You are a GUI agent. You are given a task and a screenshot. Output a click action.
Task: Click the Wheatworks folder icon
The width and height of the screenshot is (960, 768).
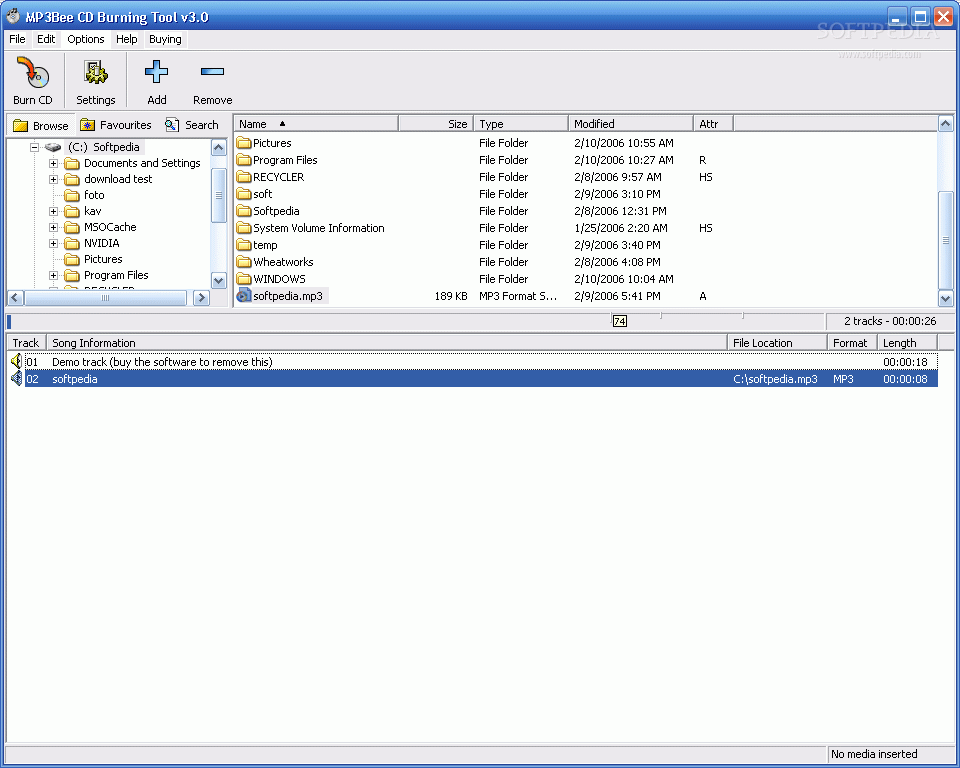[x=244, y=262]
